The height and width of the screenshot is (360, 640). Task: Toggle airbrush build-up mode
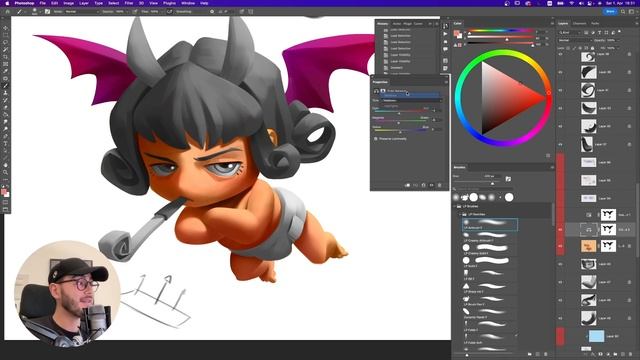[169, 11]
